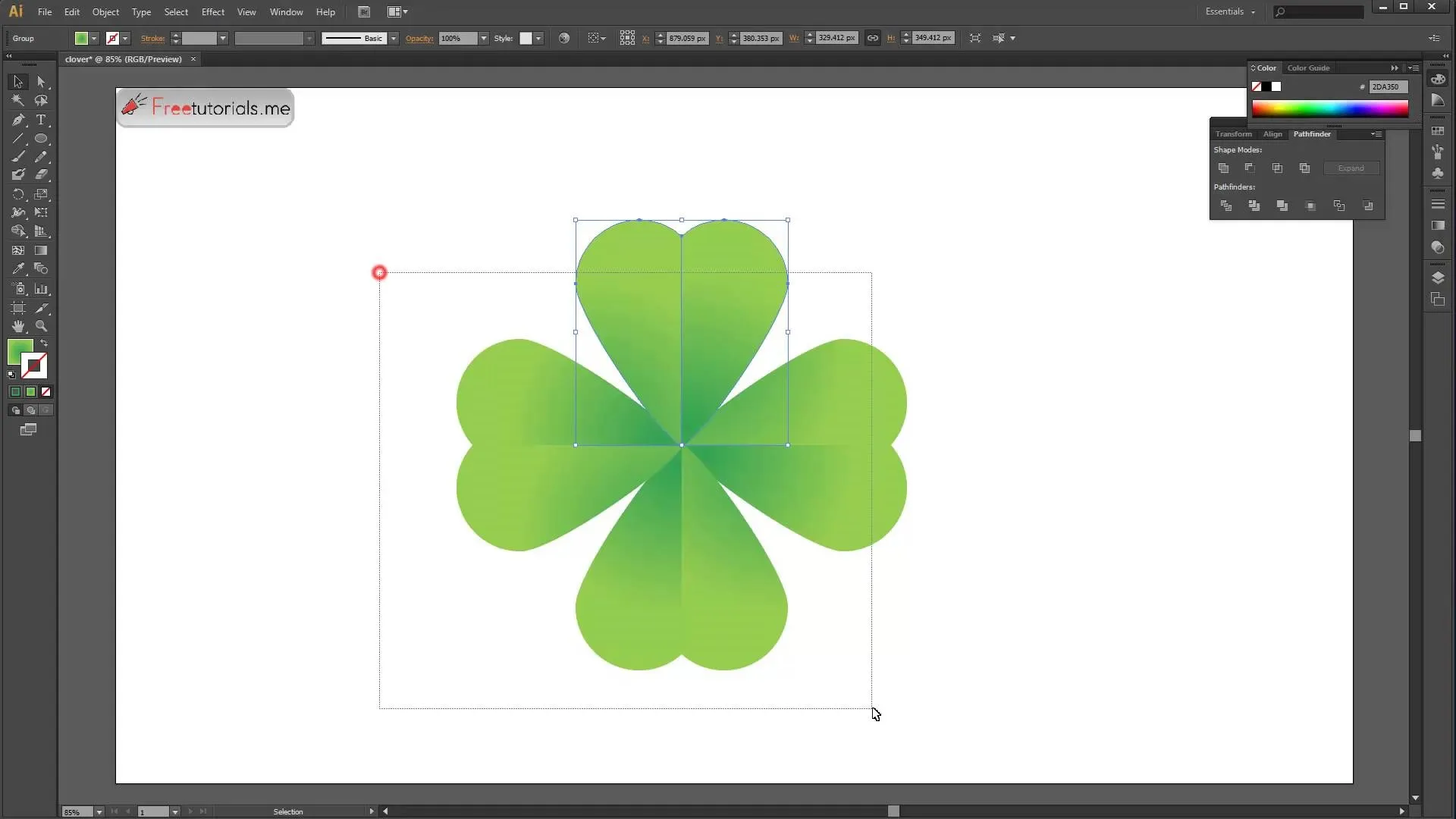The image size is (1456, 819).
Task: Select the Eraser tool
Action: (x=41, y=174)
